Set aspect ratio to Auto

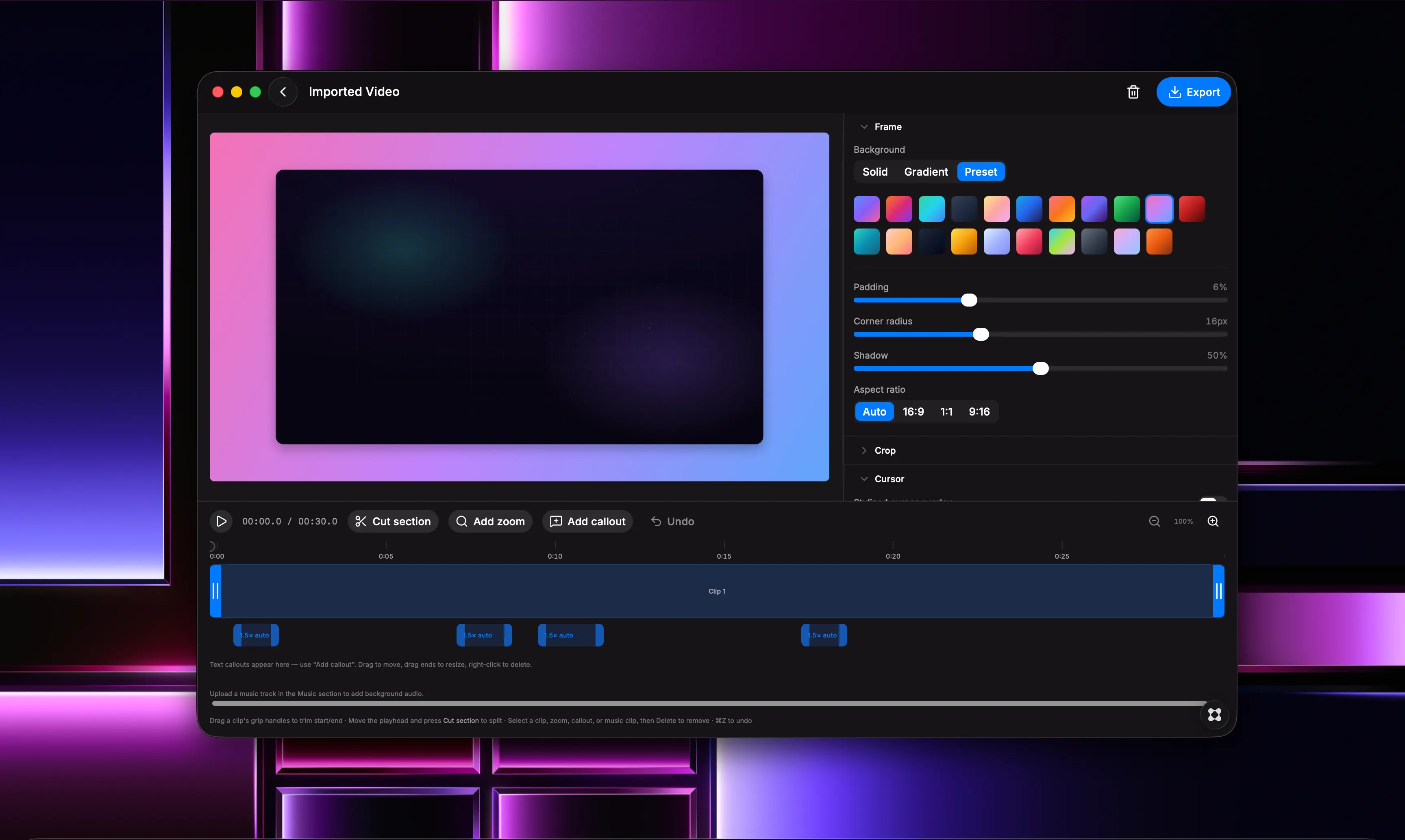coord(874,412)
